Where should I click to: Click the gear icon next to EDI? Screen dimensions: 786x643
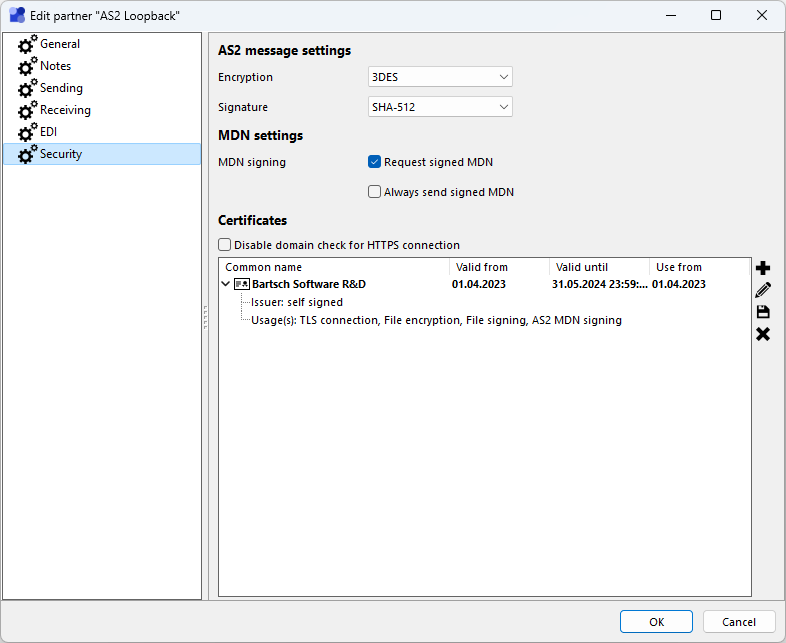[x=27, y=132]
